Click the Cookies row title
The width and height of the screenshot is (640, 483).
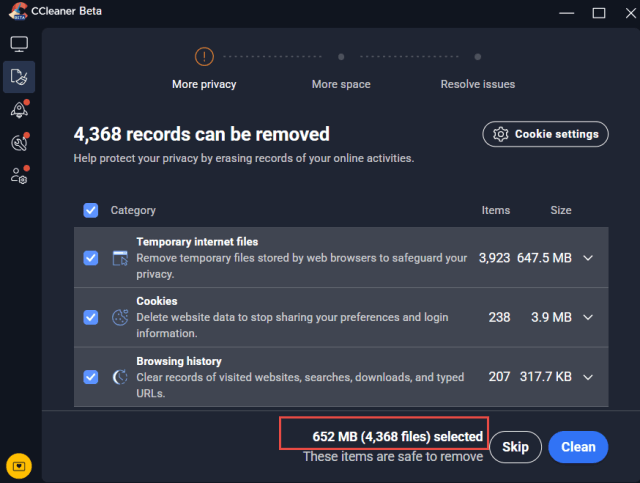tap(157, 301)
